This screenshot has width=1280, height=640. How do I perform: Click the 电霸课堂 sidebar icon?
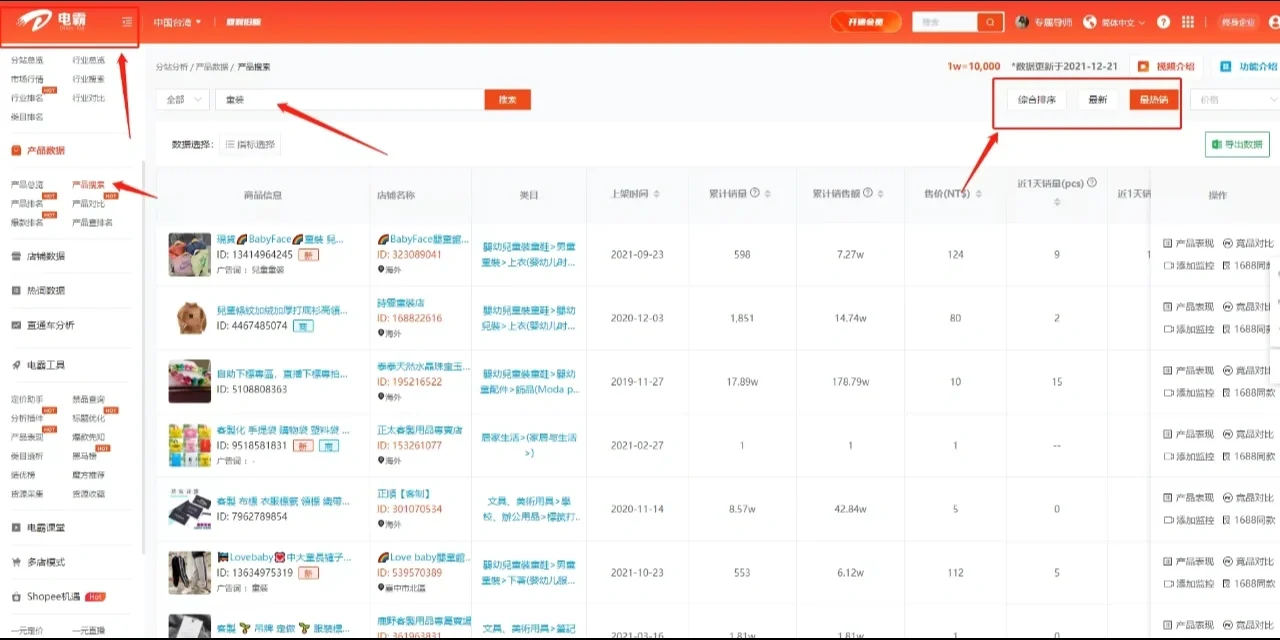pos(16,527)
